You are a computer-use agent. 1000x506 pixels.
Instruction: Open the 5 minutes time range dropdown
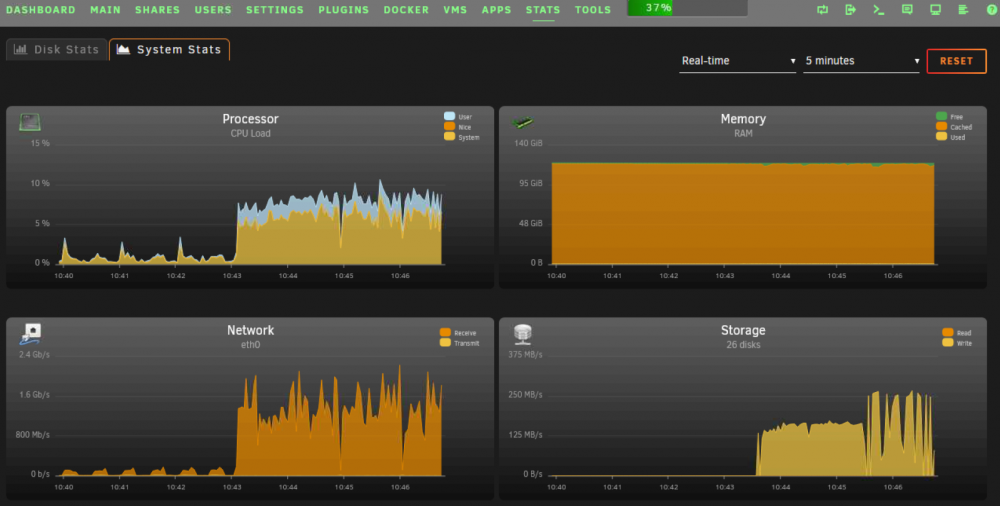click(x=861, y=61)
